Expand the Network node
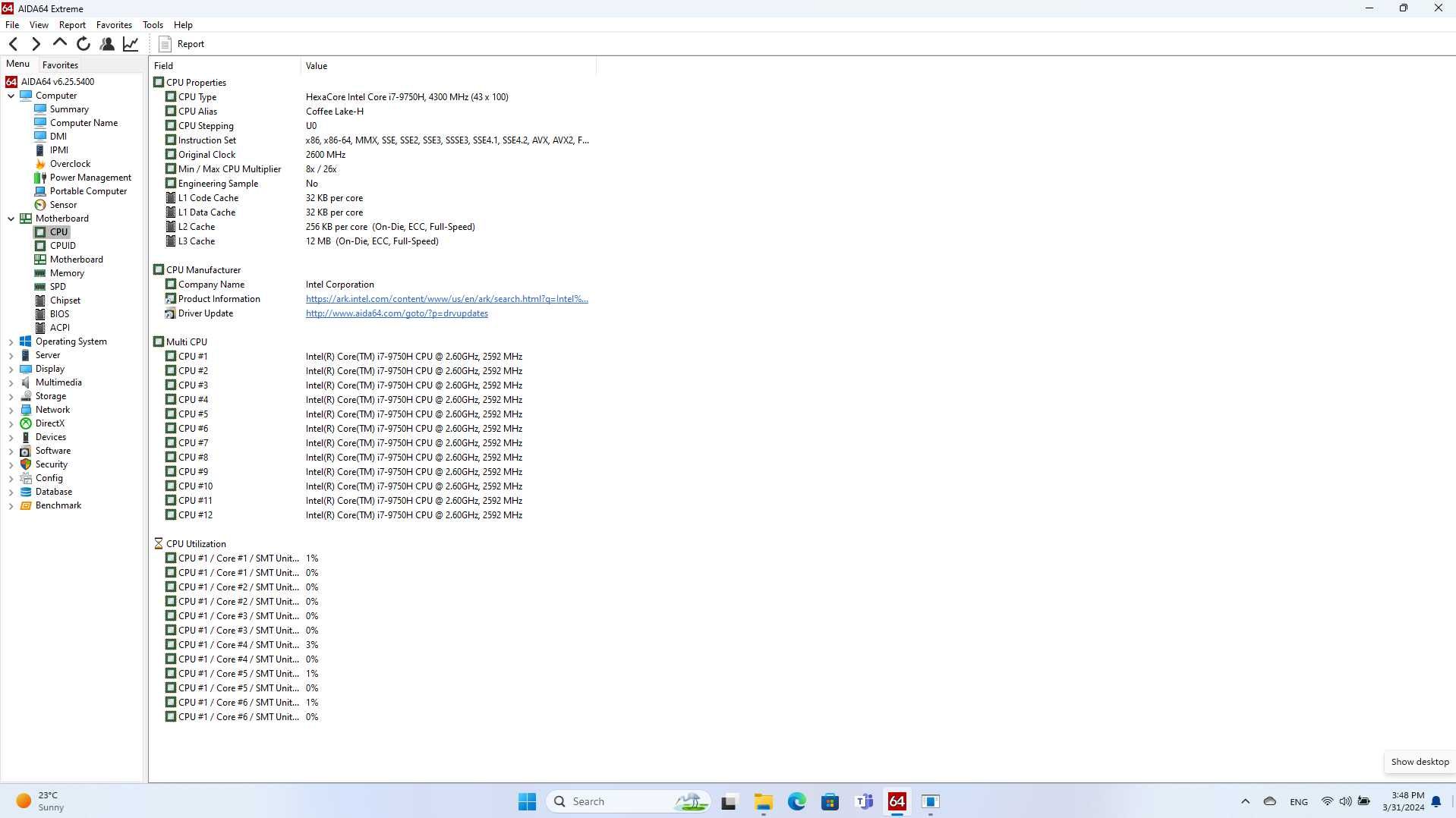1456x818 pixels. tap(11, 411)
